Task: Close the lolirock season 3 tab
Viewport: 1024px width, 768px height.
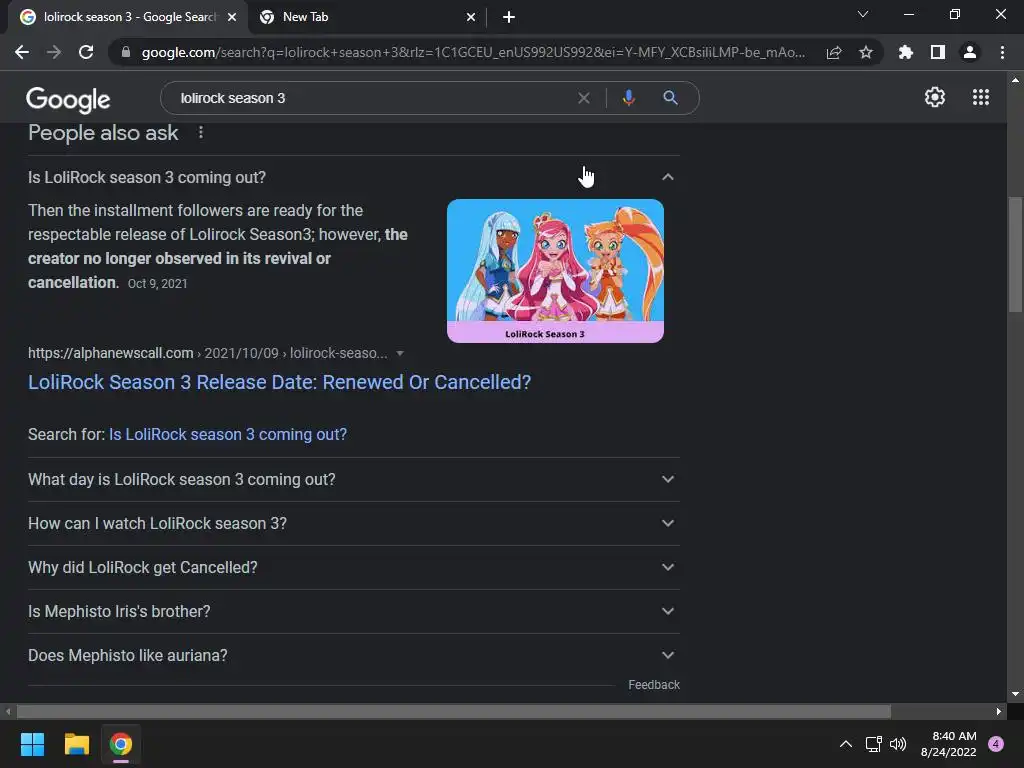Action: pos(232,17)
